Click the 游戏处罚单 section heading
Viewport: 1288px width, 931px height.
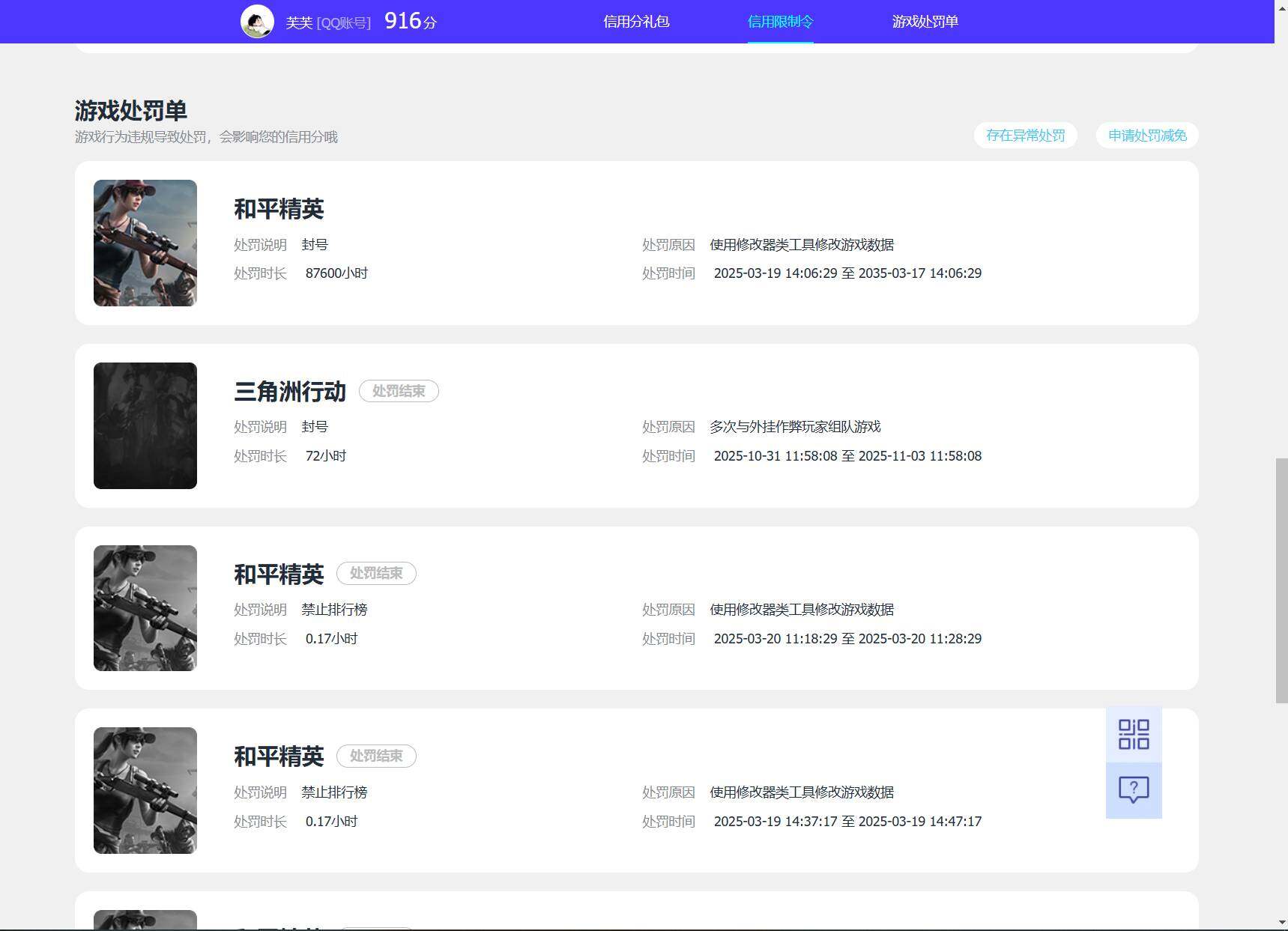pyautogui.click(x=131, y=110)
